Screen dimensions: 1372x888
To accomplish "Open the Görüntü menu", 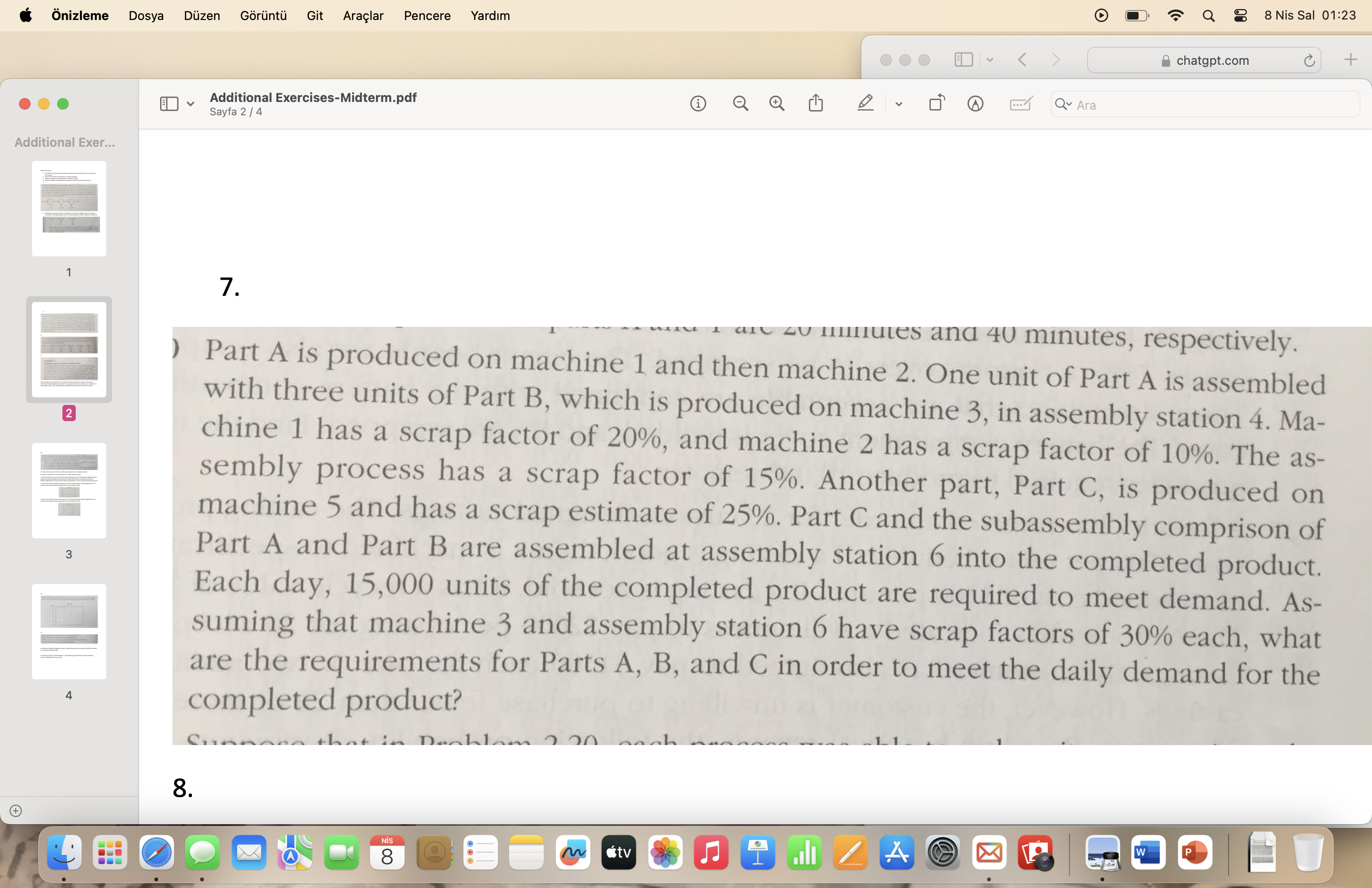I will coord(263,16).
